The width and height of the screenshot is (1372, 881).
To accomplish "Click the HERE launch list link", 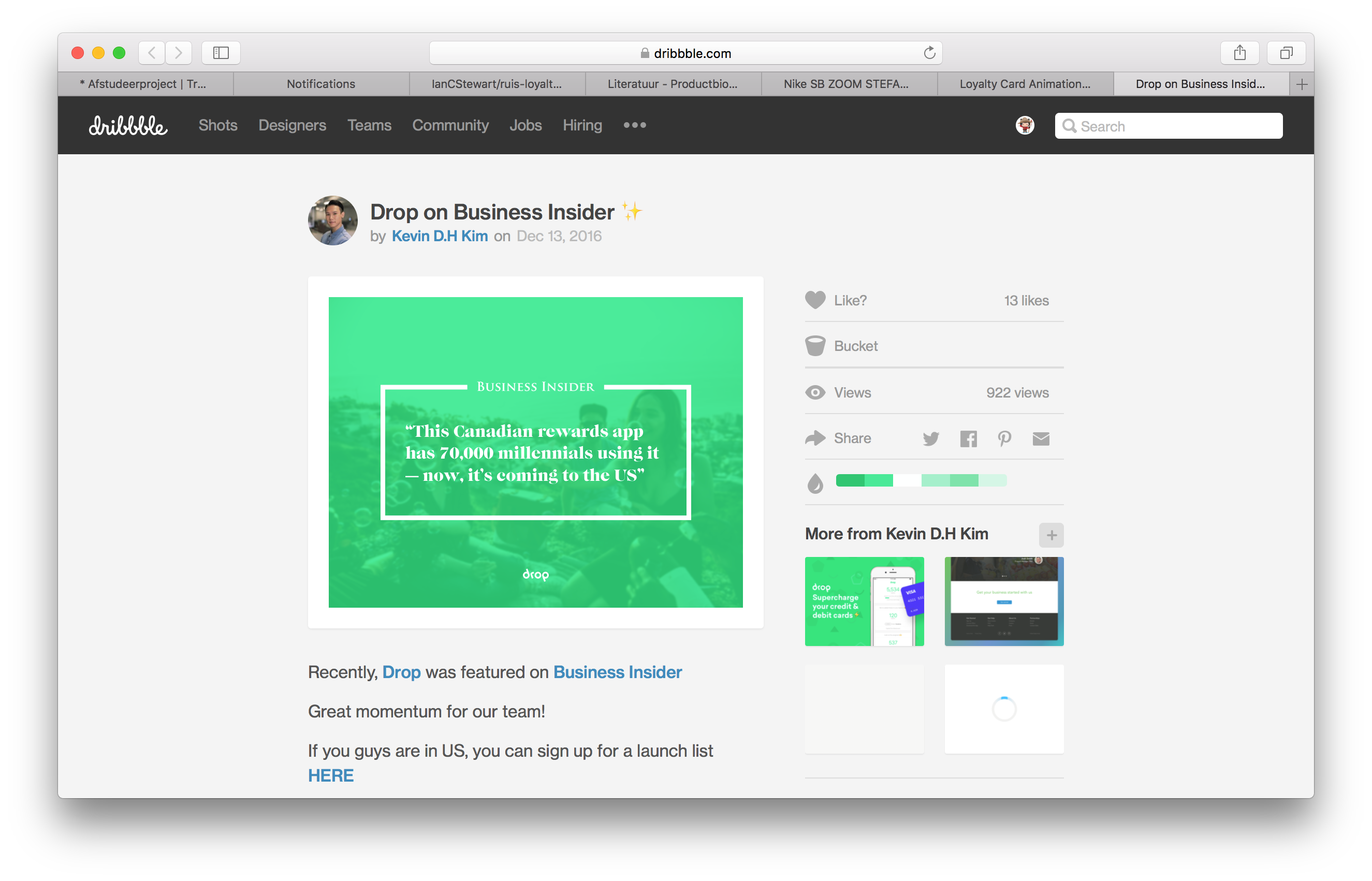I will (331, 776).
